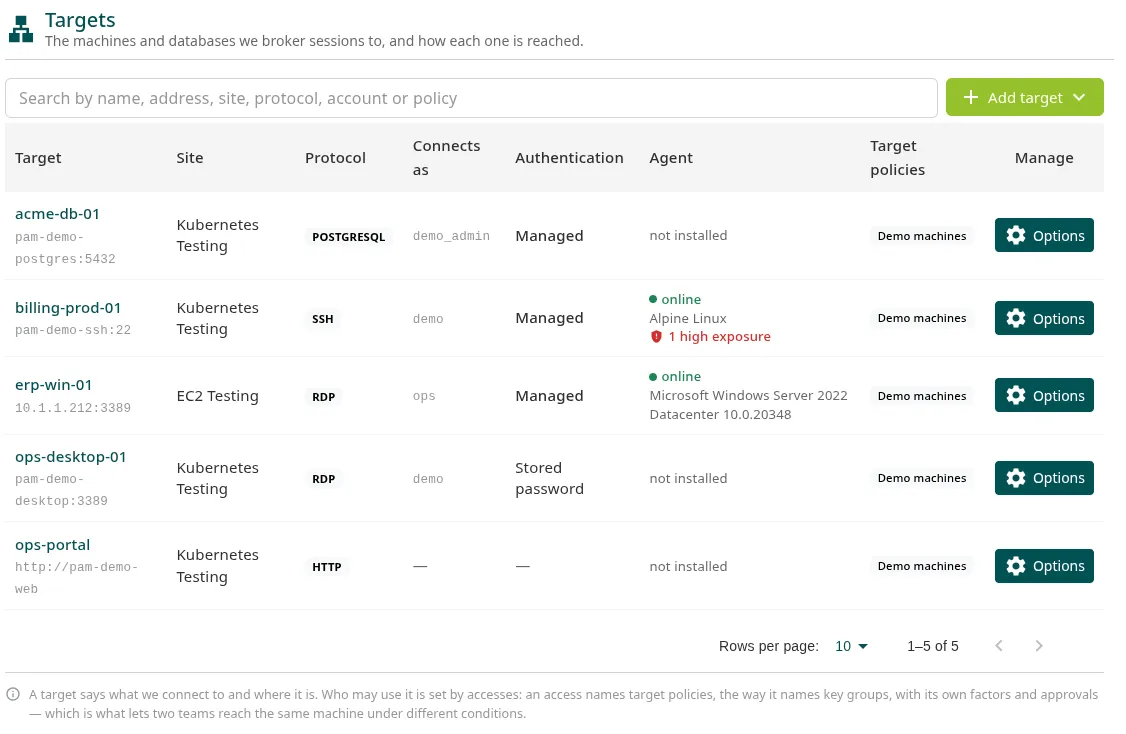Open Options for billing-prod-01

click(x=1044, y=318)
